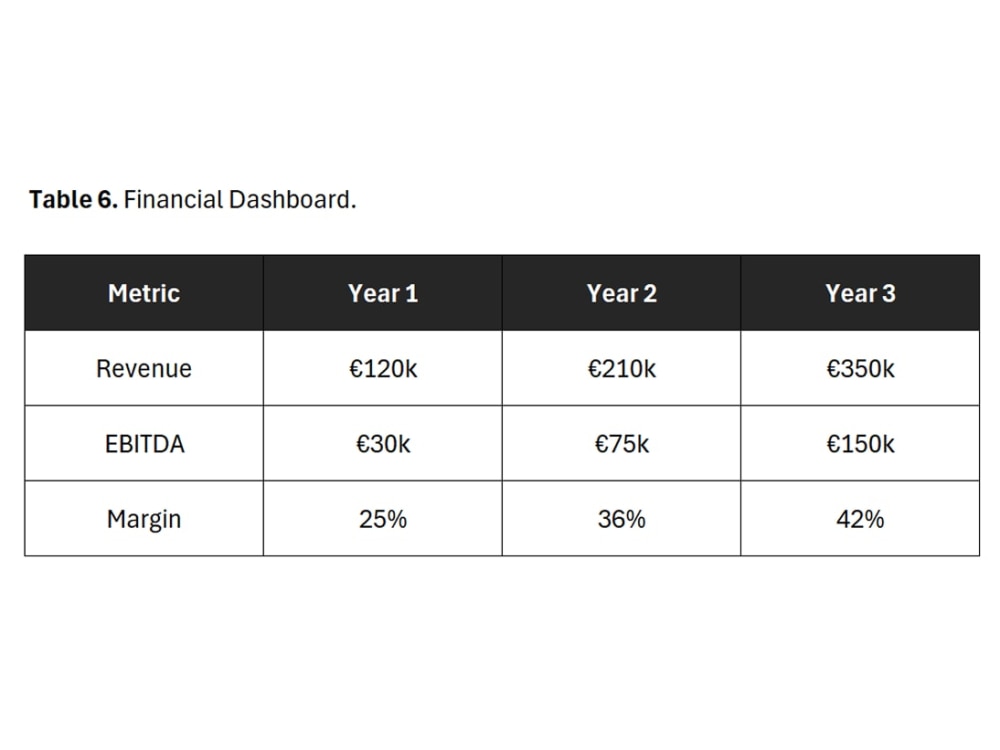The image size is (1000, 750).
Task: Select the Metric header cell
Action: click(144, 293)
